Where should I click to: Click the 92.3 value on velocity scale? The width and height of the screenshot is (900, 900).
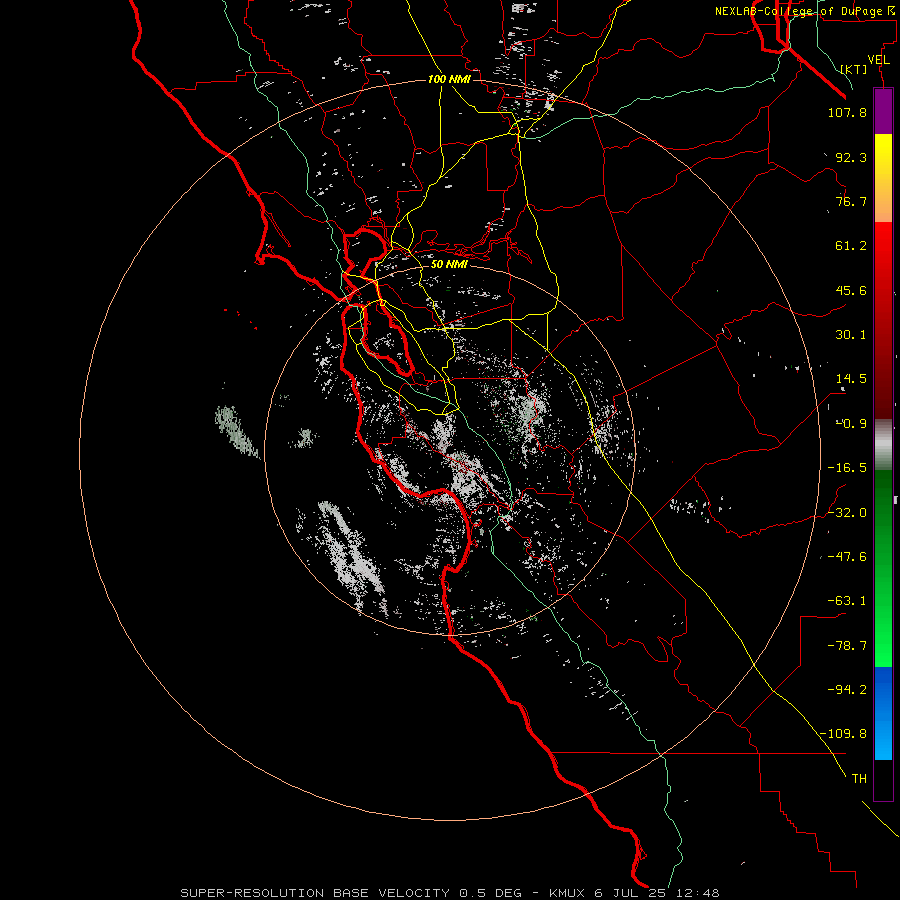pos(851,157)
